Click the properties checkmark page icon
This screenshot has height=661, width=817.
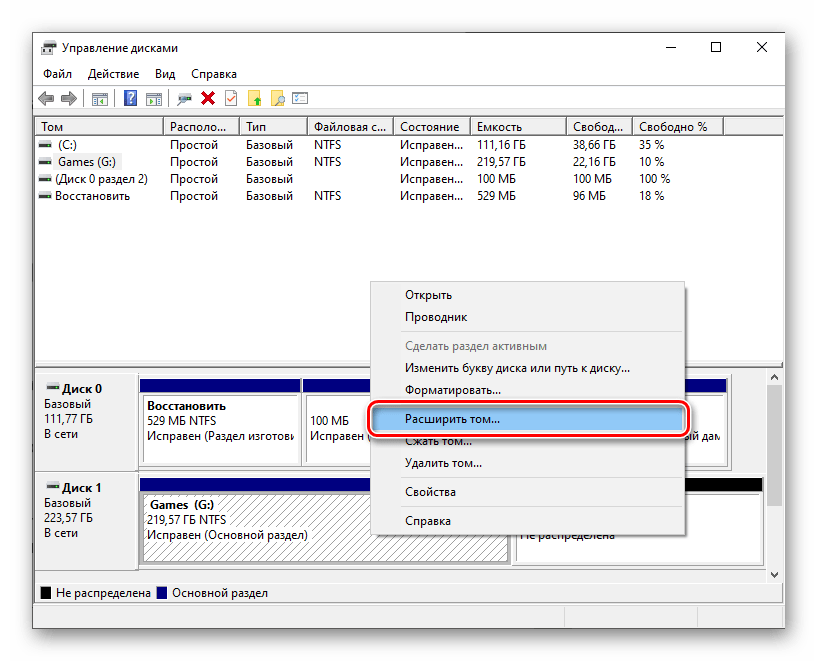pyautogui.click(x=231, y=98)
